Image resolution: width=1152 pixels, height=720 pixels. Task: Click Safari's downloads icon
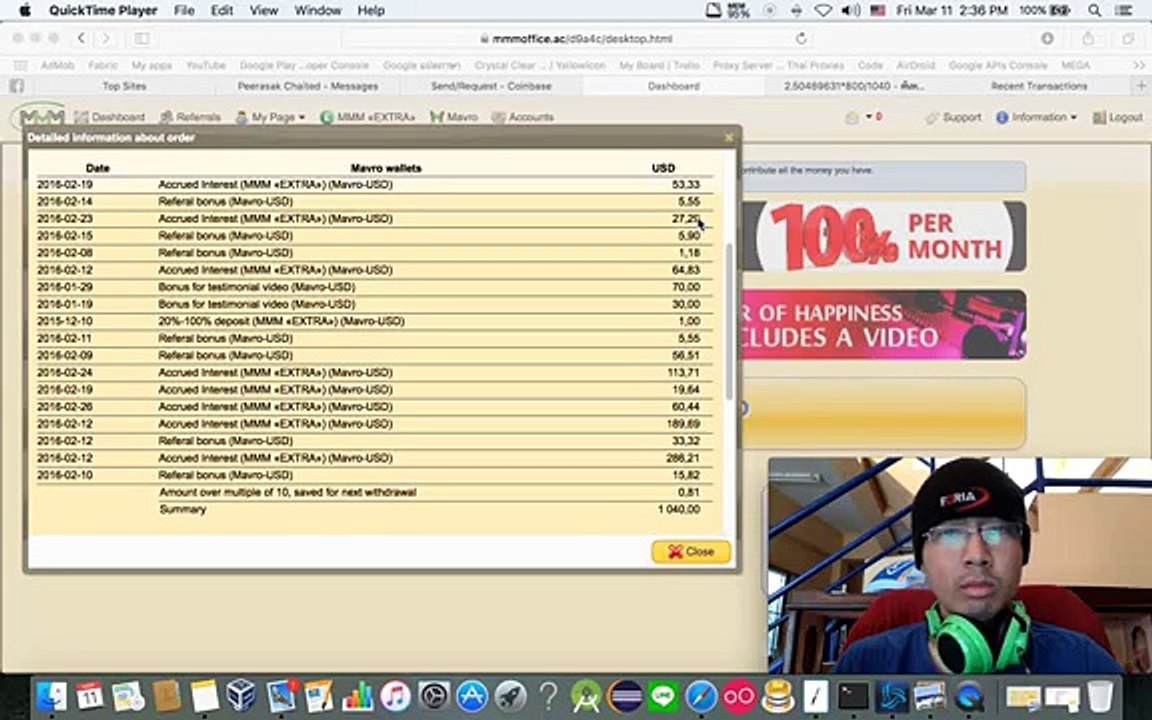[1047, 38]
